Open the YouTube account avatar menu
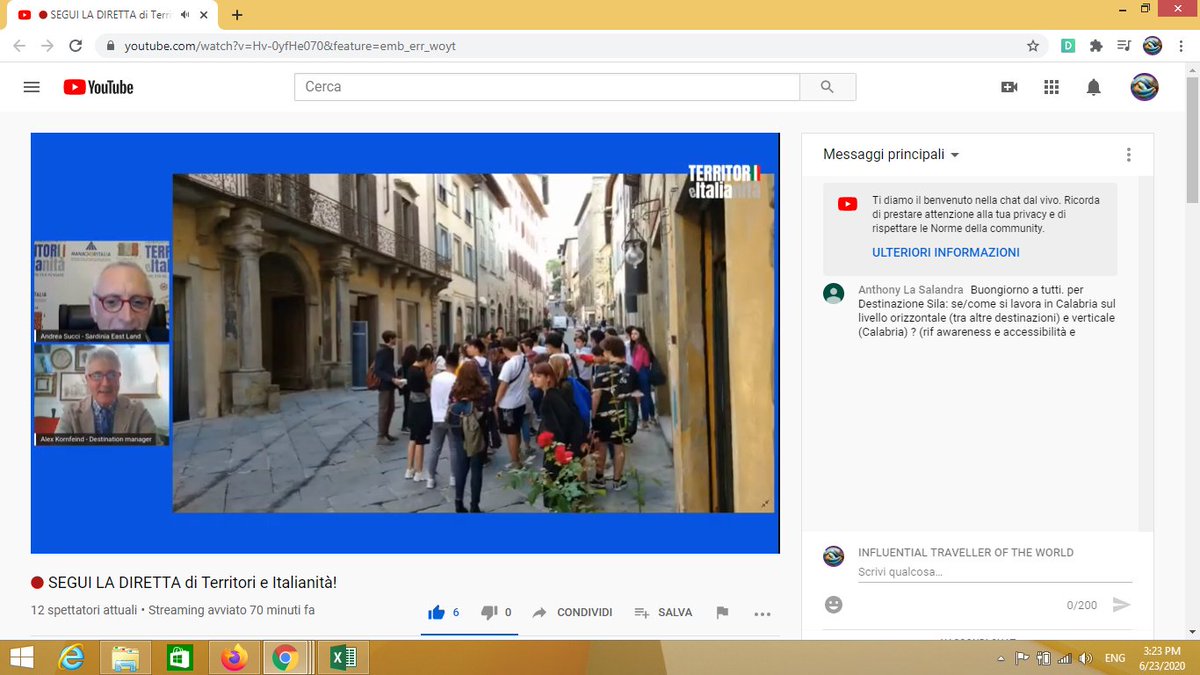Image resolution: width=1200 pixels, height=675 pixels. click(x=1144, y=87)
